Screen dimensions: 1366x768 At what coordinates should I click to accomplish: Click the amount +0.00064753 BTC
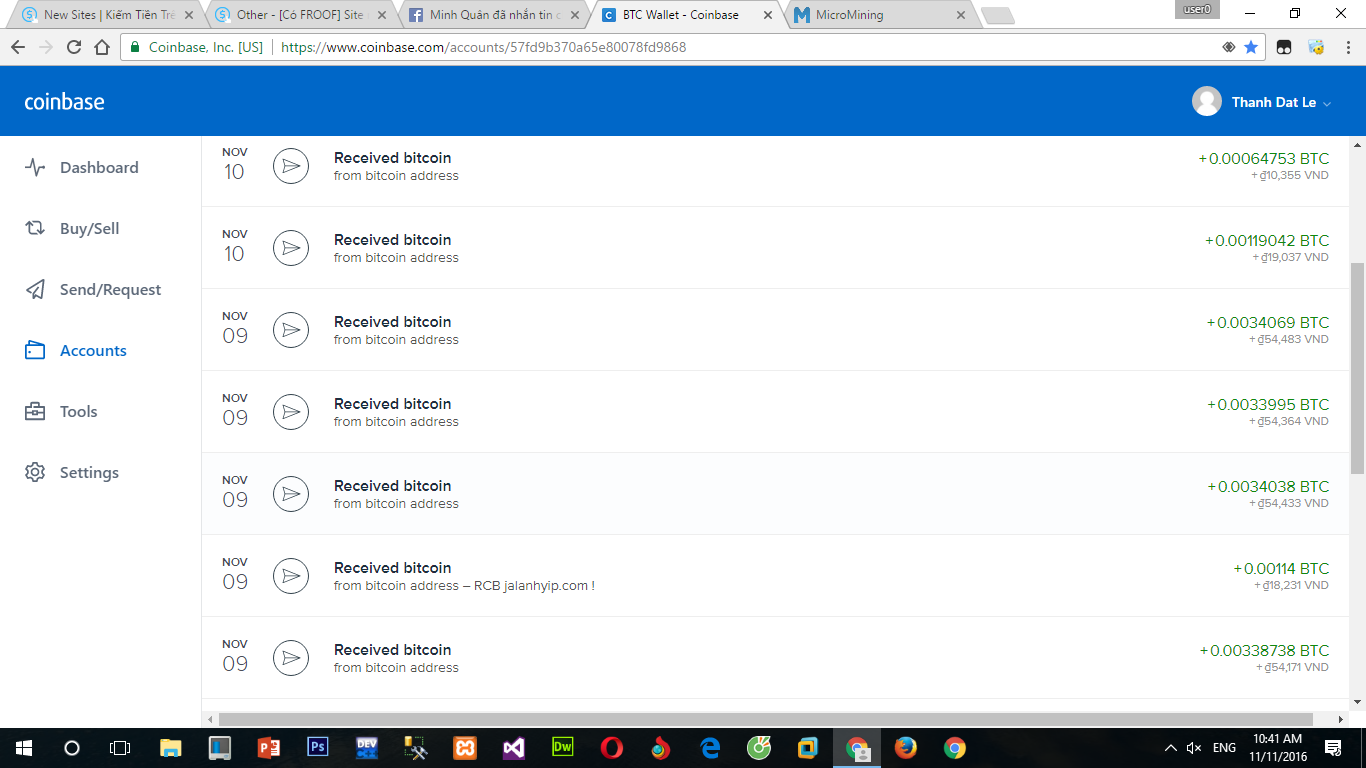[1264, 158]
